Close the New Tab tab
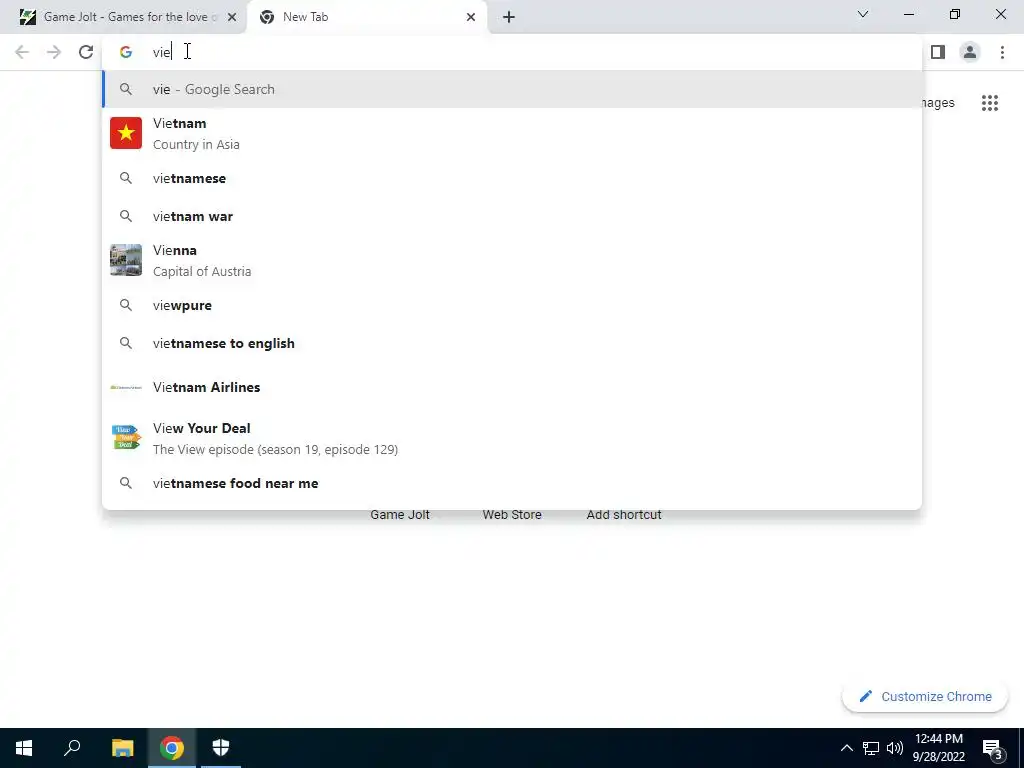1024x768 pixels. [471, 17]
